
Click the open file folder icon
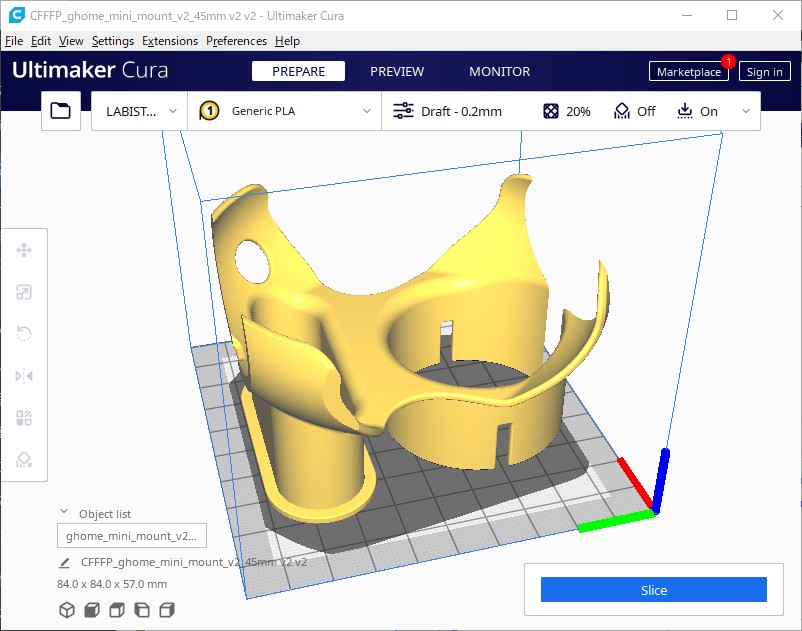click(61, 111)
